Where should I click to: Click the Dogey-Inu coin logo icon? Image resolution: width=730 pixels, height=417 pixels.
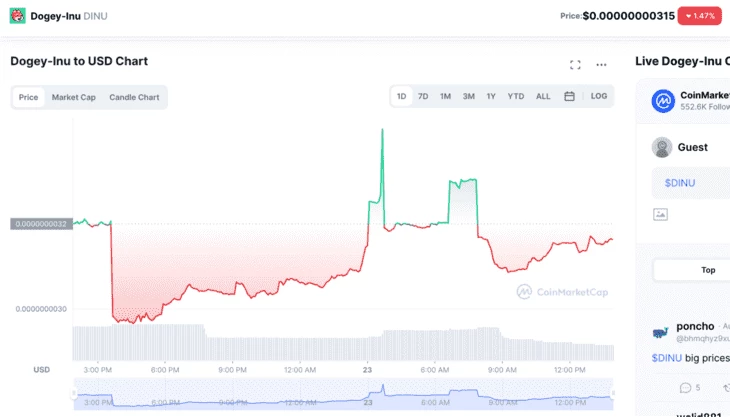pyautogui.click(x=18, y=15)
